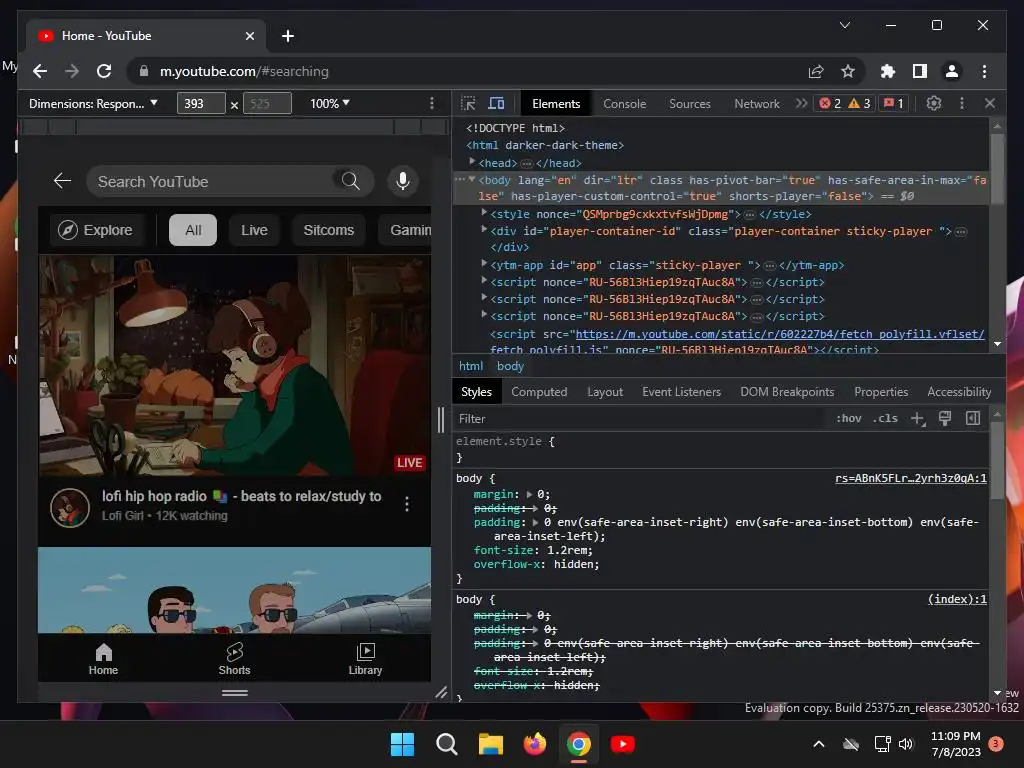Select the body breadcrumb
The image size is (1024, 768).
[510, 366]
